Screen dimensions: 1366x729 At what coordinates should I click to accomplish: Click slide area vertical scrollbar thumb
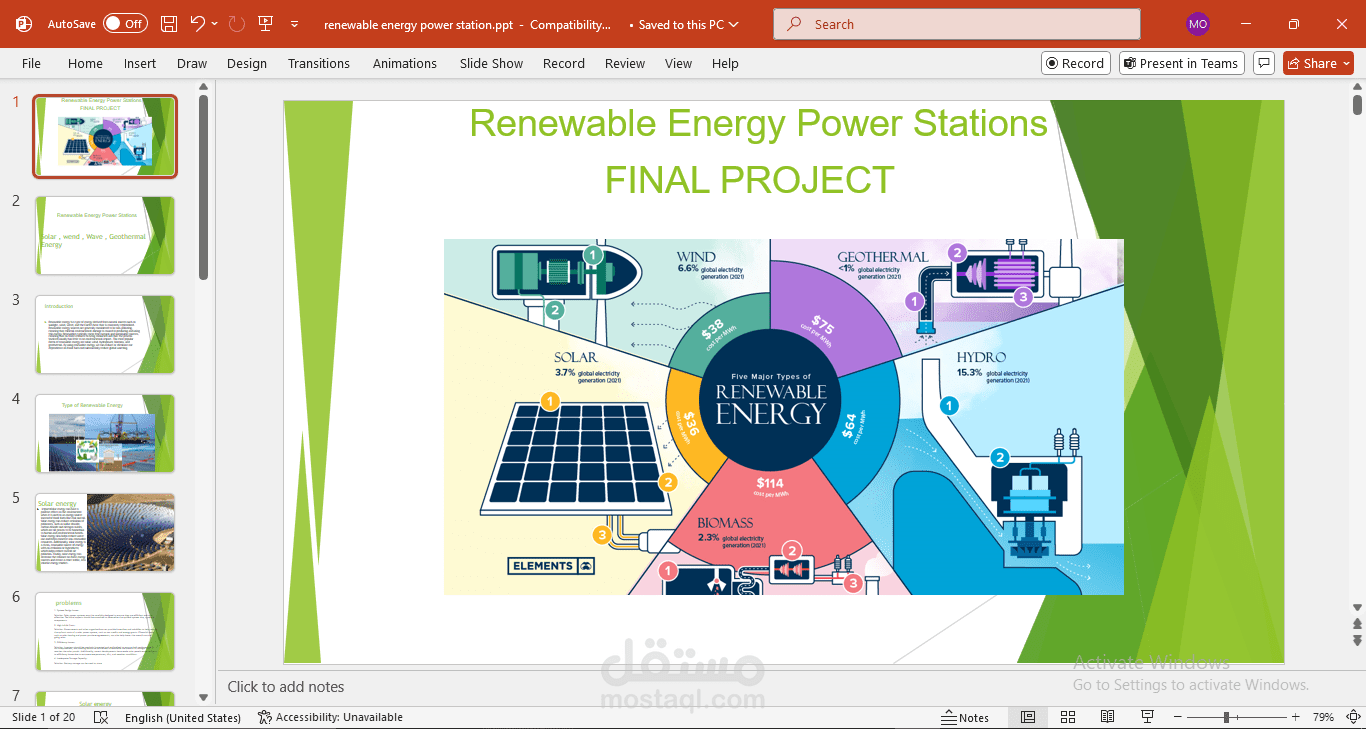[1357, 104]
